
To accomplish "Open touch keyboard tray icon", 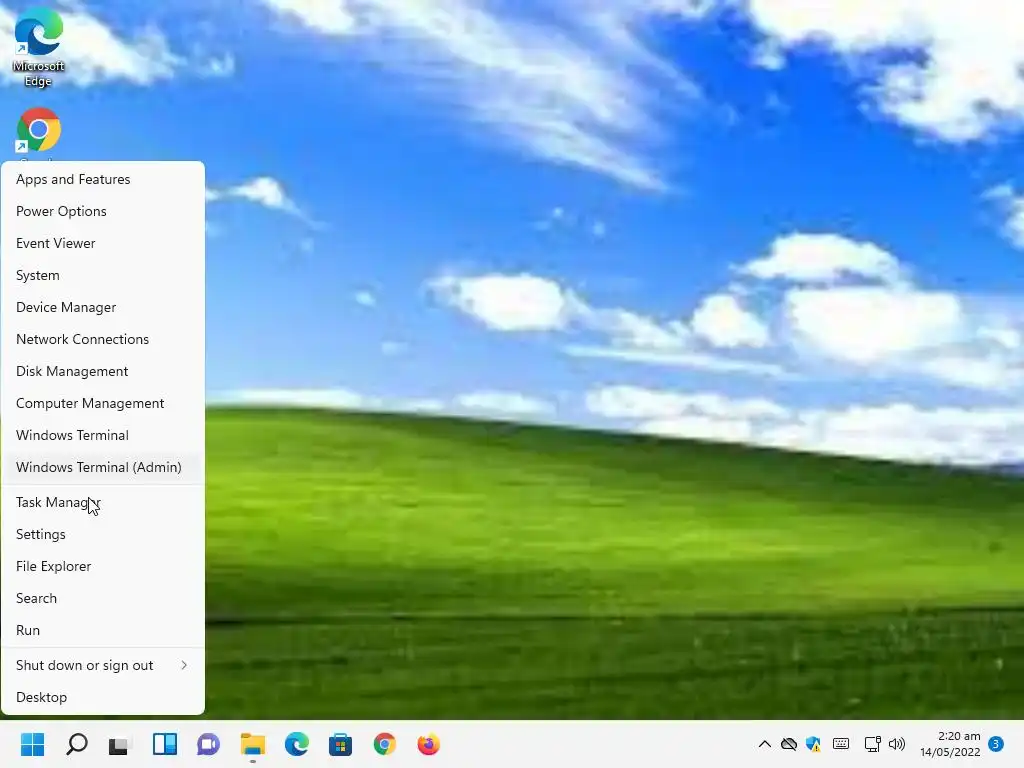I will coord(841,744).
